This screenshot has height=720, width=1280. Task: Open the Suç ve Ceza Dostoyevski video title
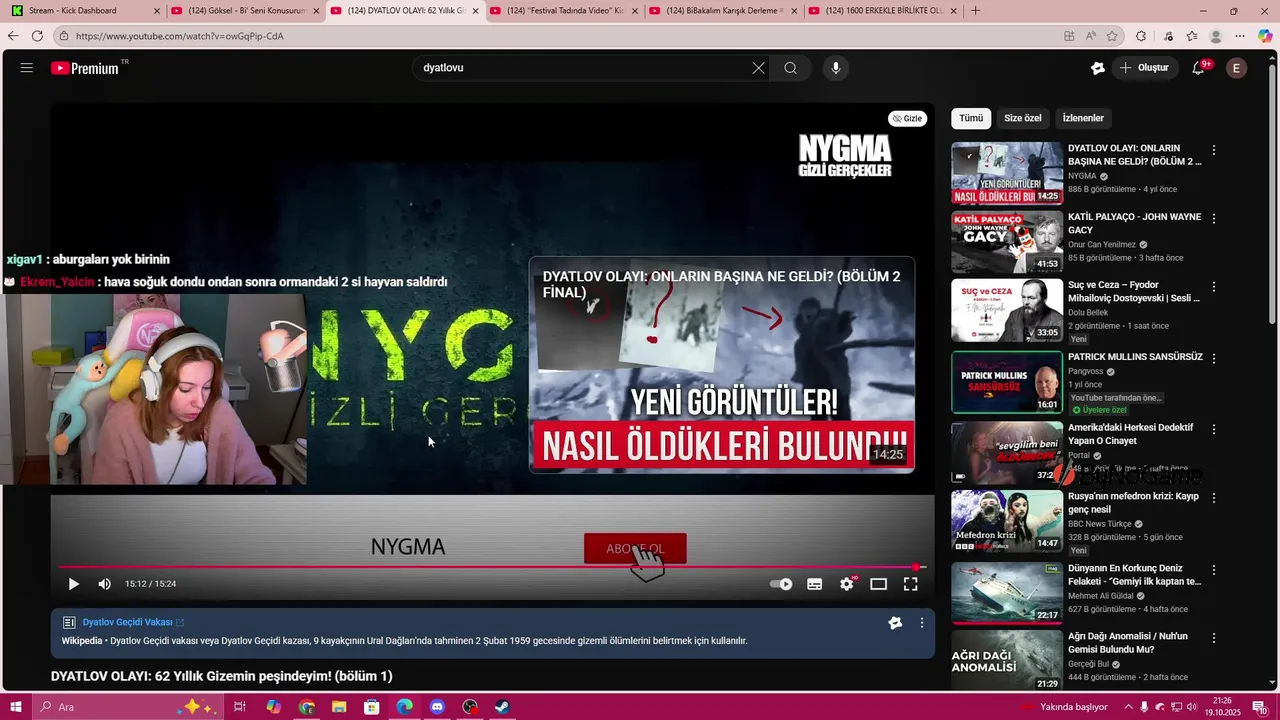click(1134, 292)
